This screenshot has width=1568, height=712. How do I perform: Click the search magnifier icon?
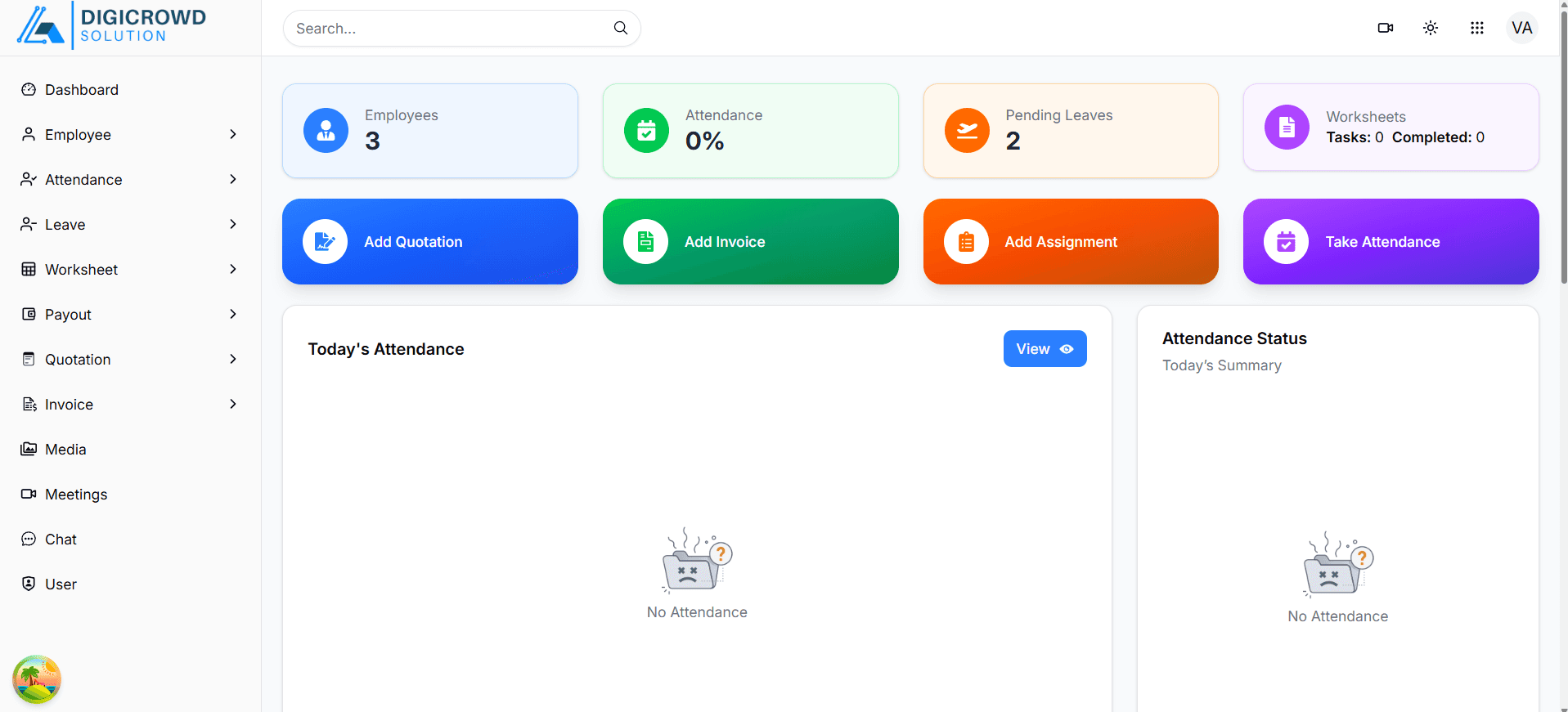(621, 28)
